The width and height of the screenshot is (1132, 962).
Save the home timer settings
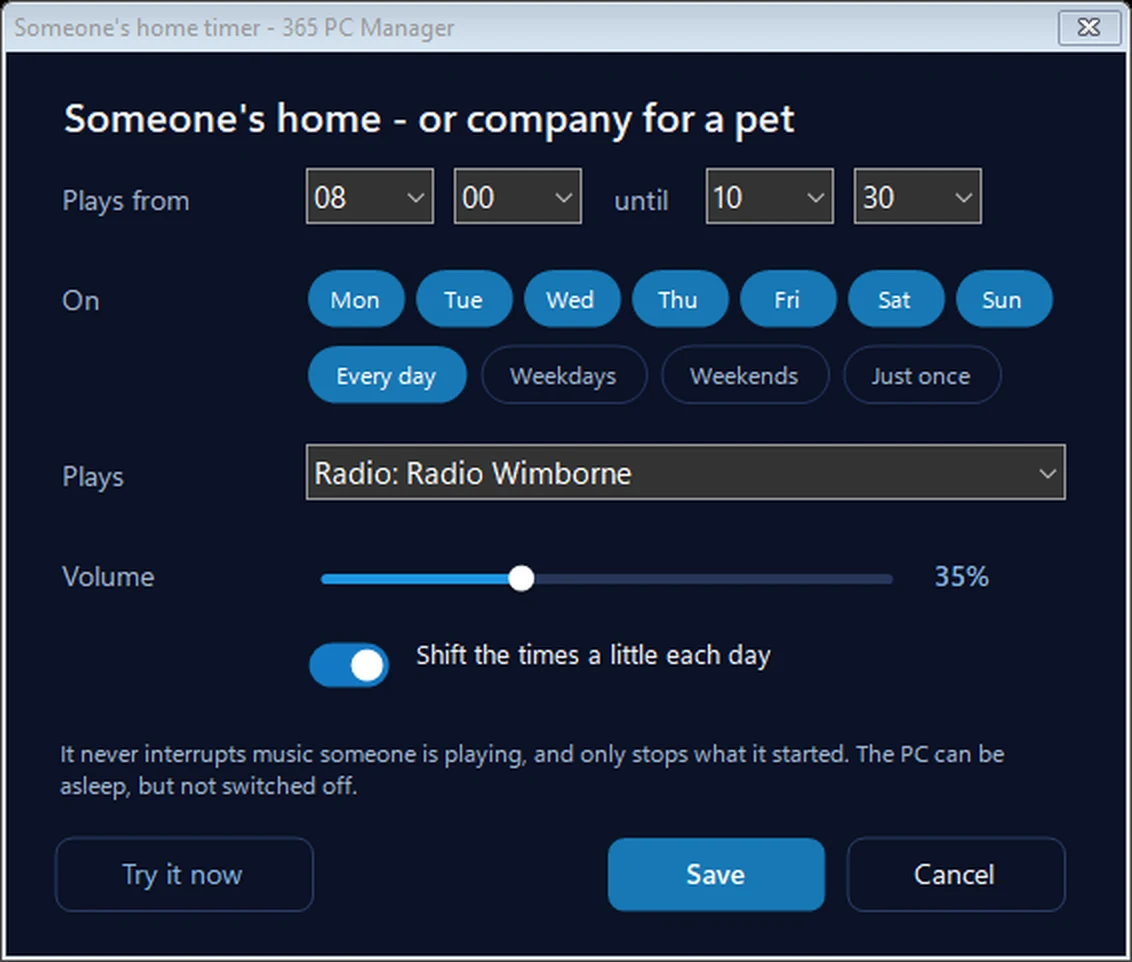[716, 874]
